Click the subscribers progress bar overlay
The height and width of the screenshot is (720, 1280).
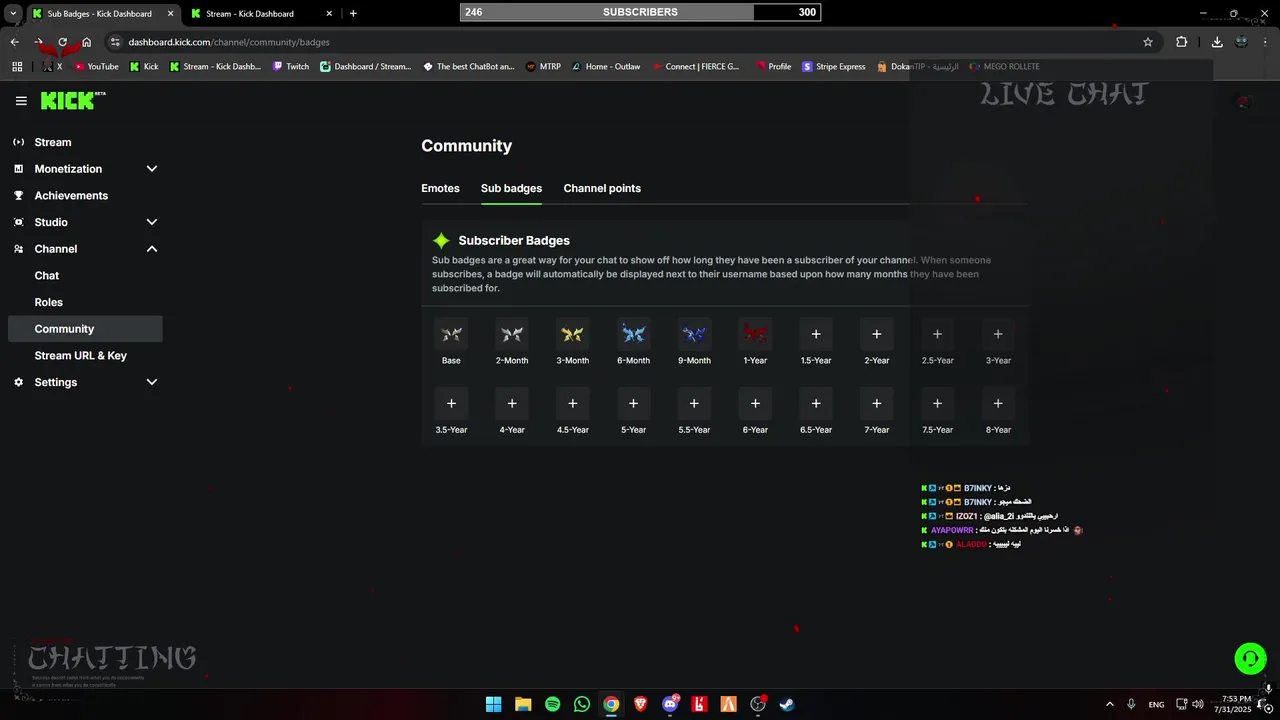tap(640, 12)
